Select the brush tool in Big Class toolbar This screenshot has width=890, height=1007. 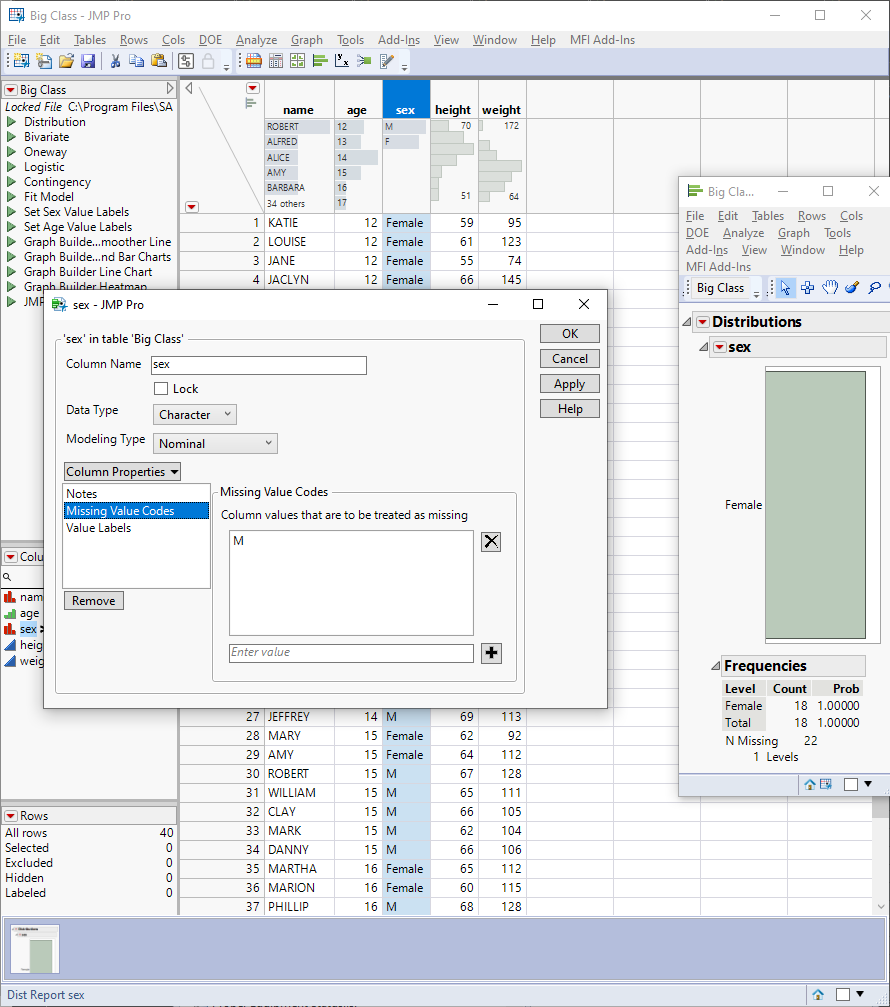click(852, 288)
